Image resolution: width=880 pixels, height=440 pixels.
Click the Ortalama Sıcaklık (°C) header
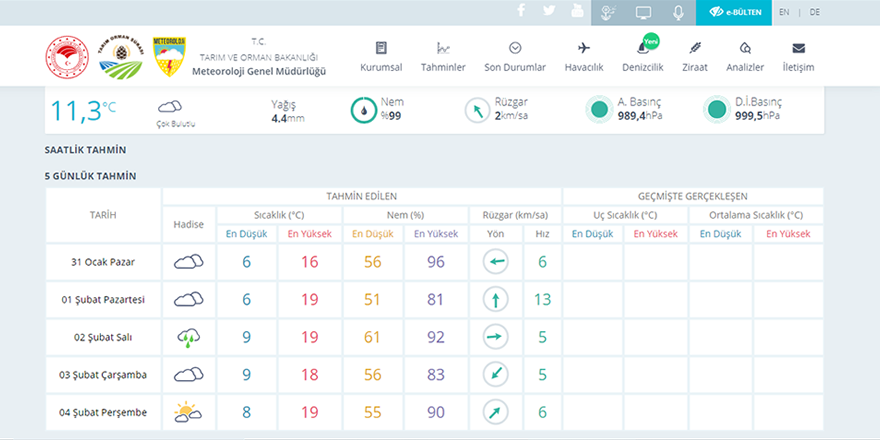(756, 215)
